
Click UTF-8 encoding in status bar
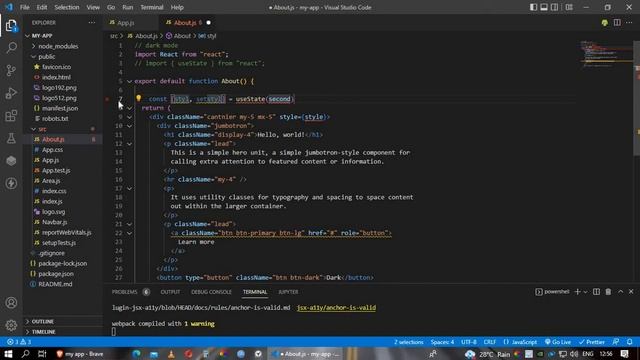click(x=469, y=342)
